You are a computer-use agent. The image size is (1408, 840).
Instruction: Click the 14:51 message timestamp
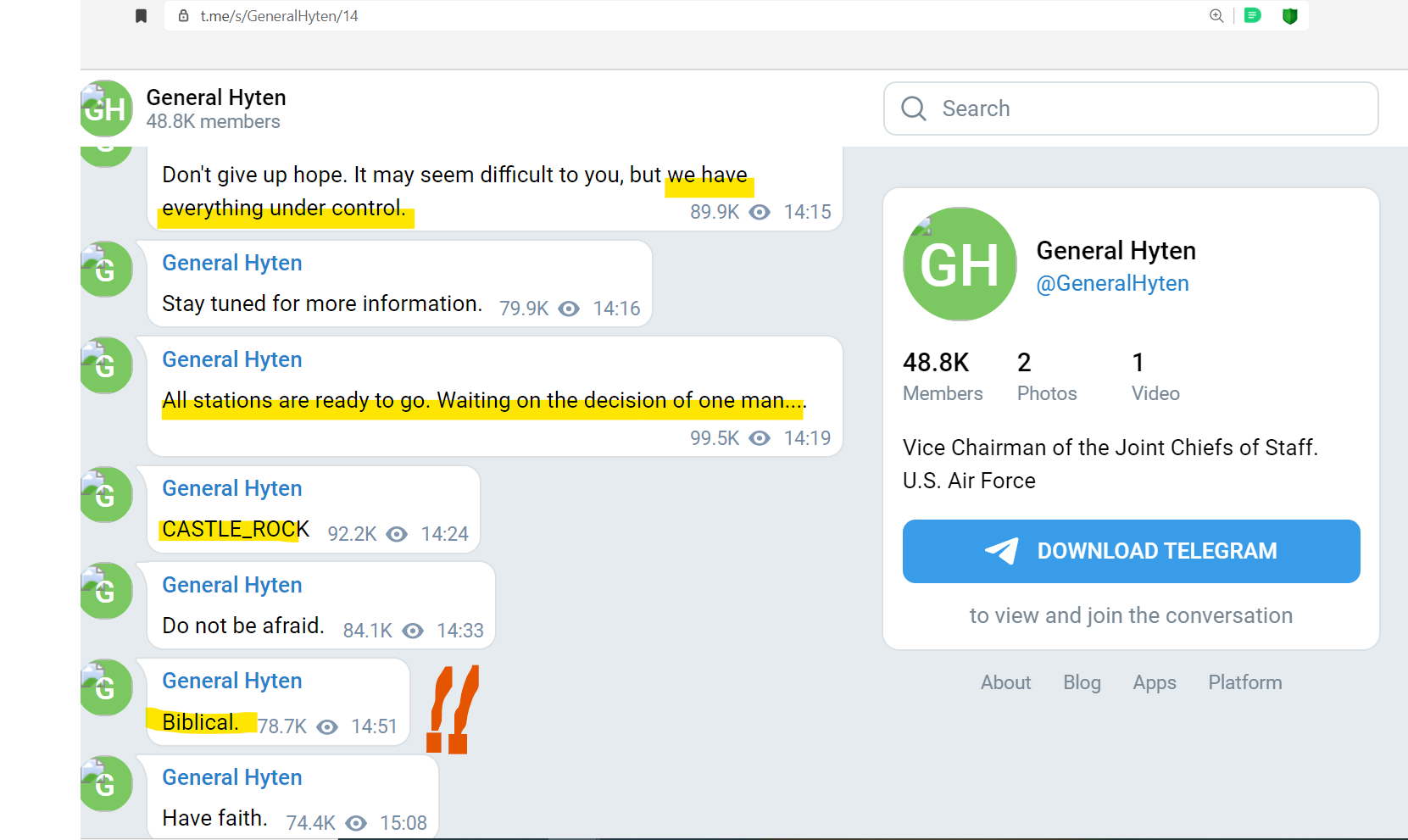[x=374, y=726]
